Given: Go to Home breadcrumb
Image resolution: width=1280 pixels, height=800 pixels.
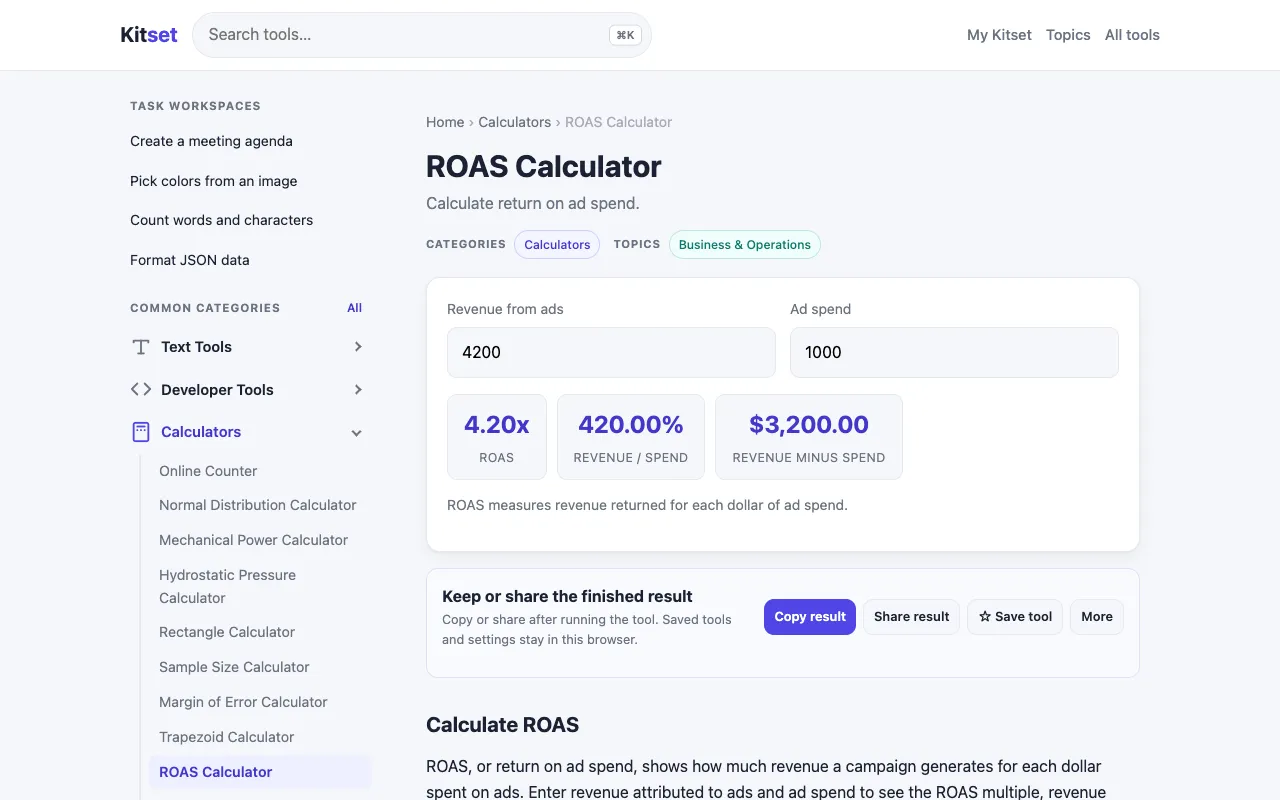Looking at the screenshot, I should [445, 122].
